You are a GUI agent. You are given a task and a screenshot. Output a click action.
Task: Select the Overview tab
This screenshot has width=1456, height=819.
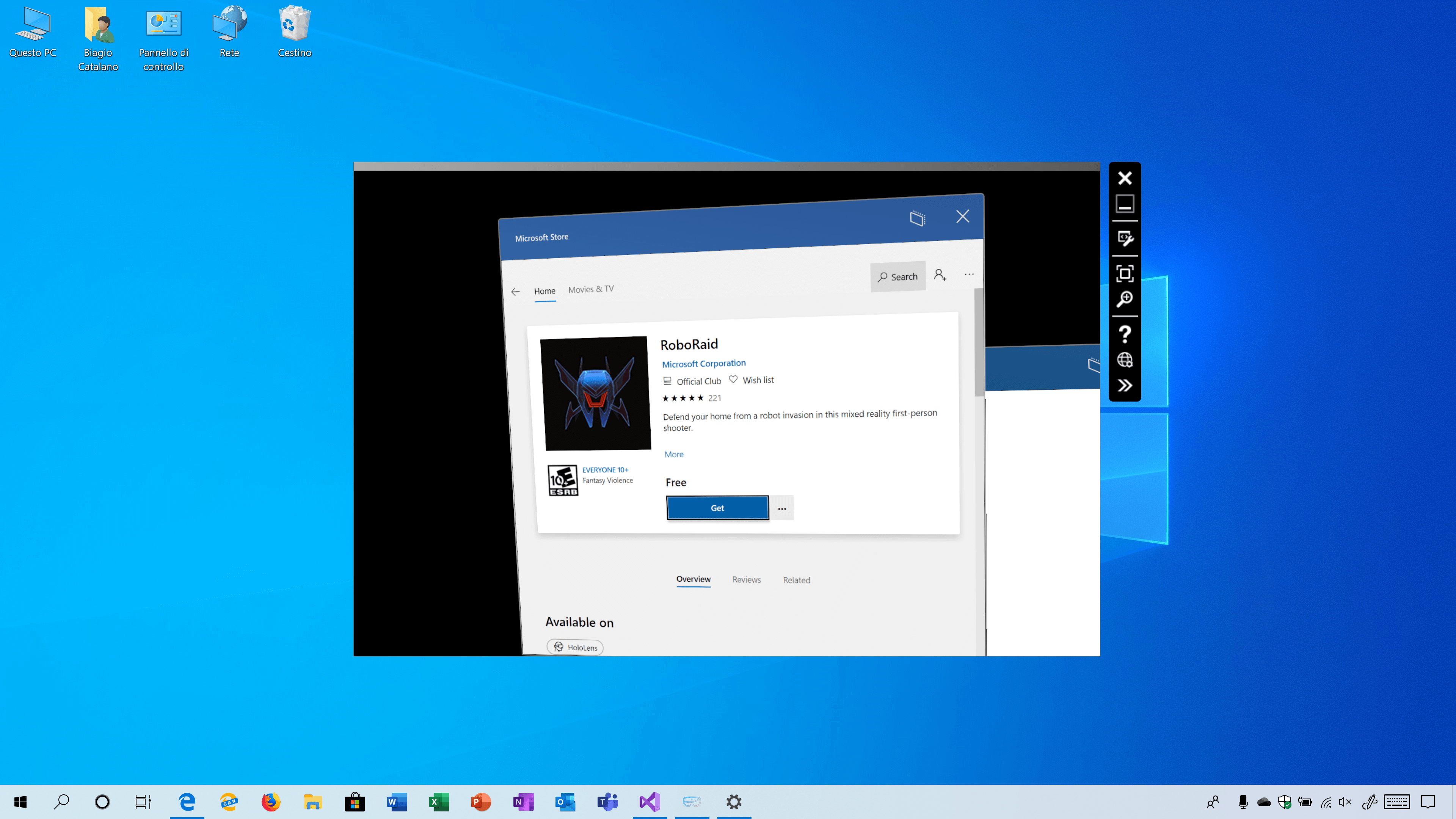tap(693, 579)
